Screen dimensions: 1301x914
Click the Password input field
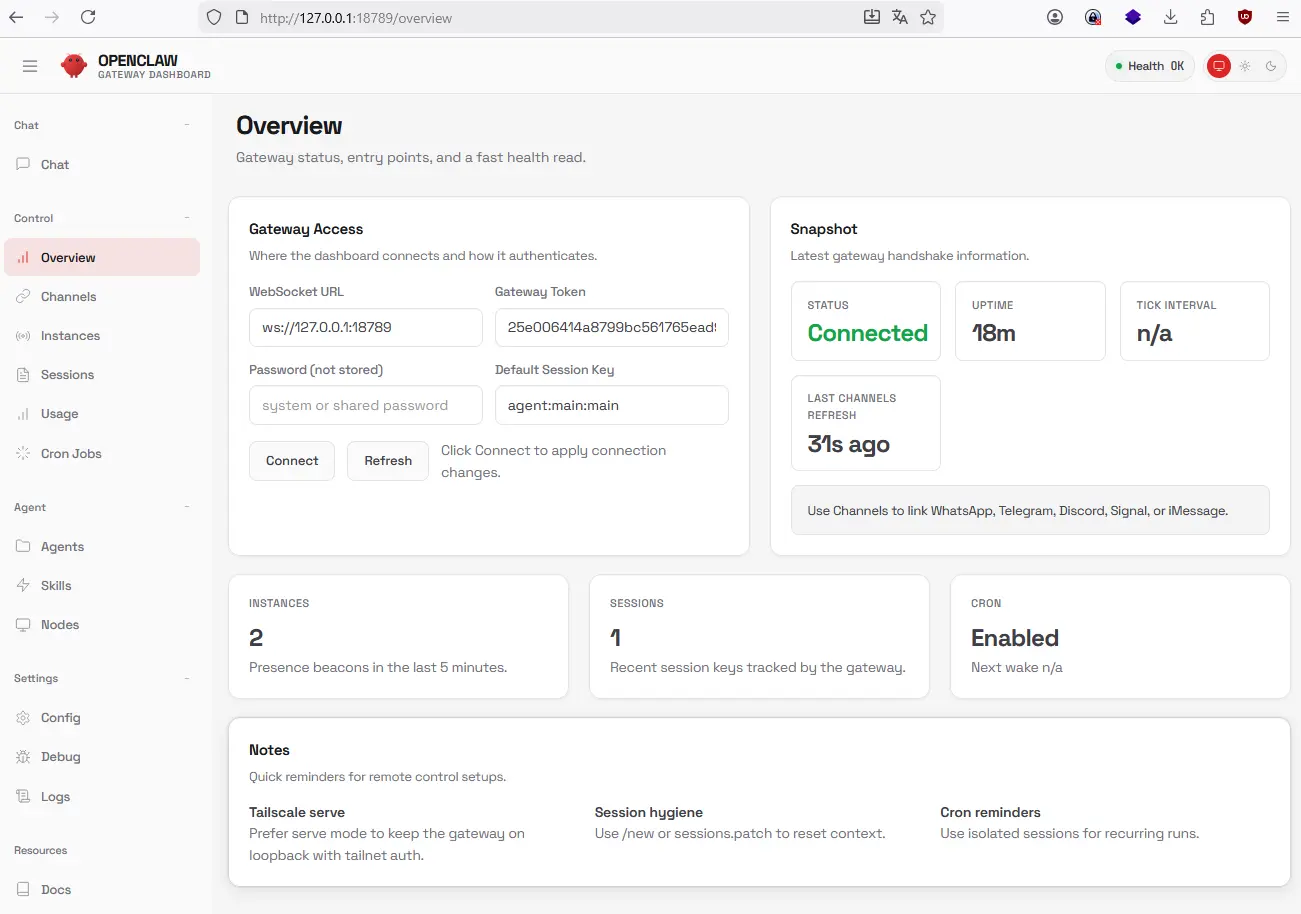pos(365,406)
